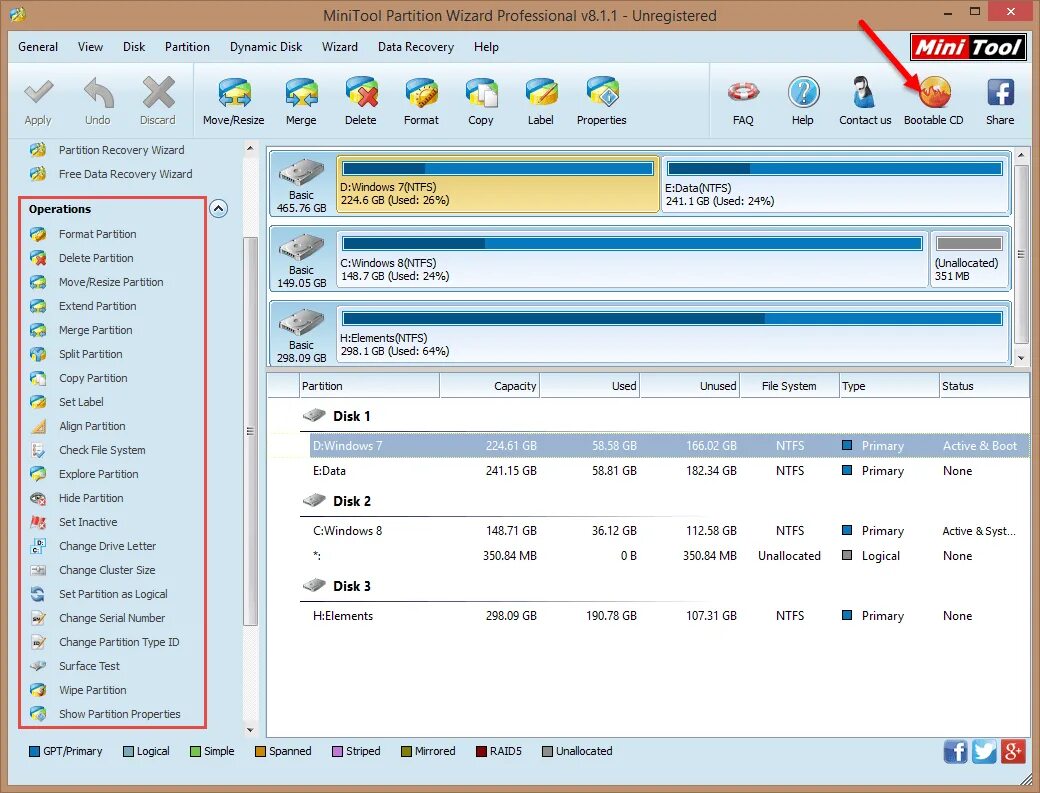1040x793 pixels.
Task: Click the Contact us icon
Action: (x=863, y=93)
